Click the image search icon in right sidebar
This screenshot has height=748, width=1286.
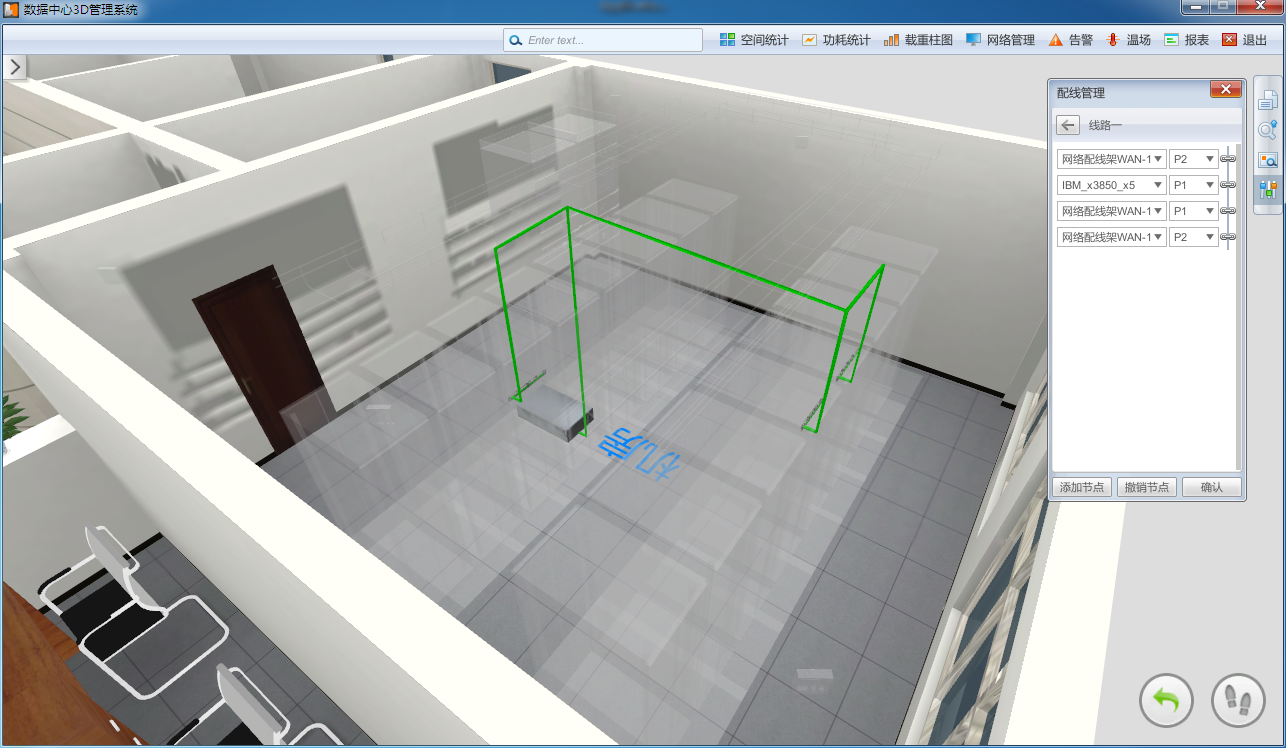1267,159
